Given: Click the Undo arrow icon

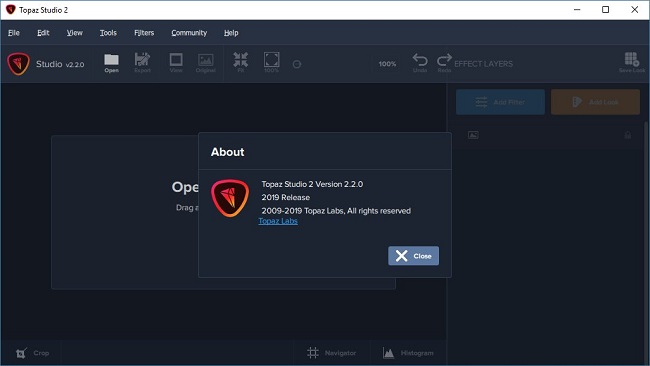Looking at the screenshot, I should [420, 60].
